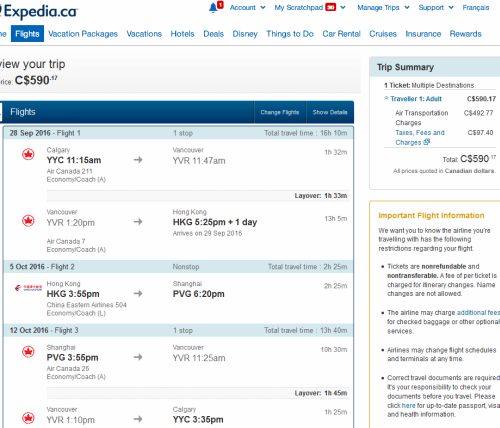Open the additional fees link

(478, 313)
